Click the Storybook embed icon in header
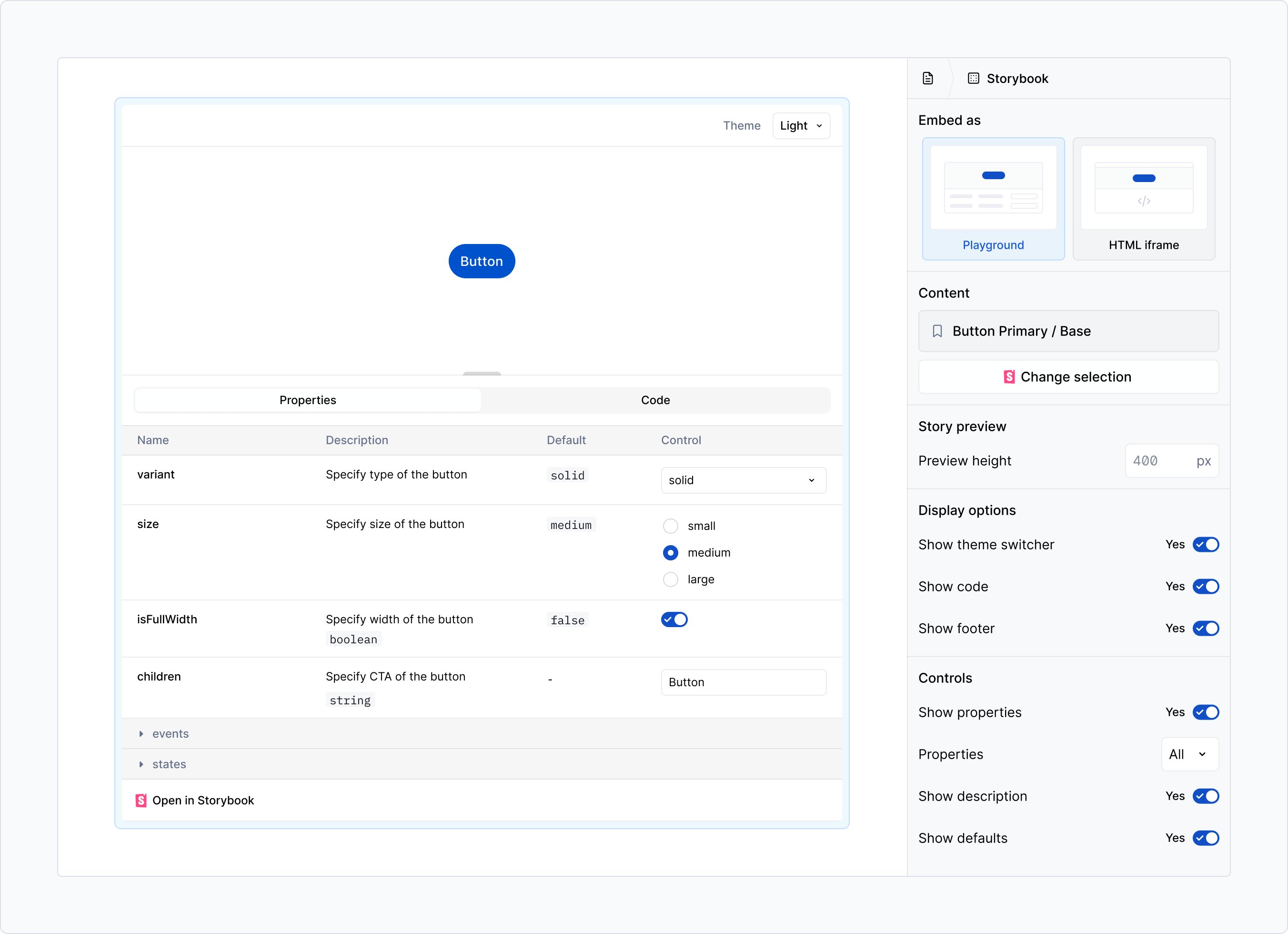Viewport: 1288px width, 934px height. coord(973,79)
